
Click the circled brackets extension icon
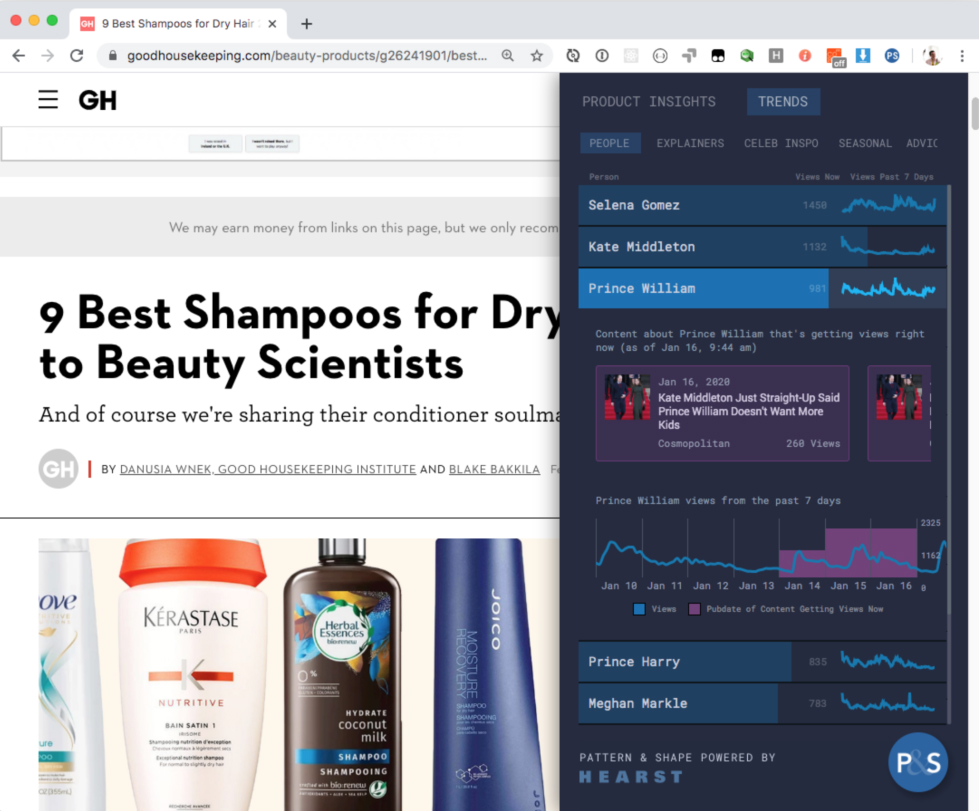click(x=660, y=56)
